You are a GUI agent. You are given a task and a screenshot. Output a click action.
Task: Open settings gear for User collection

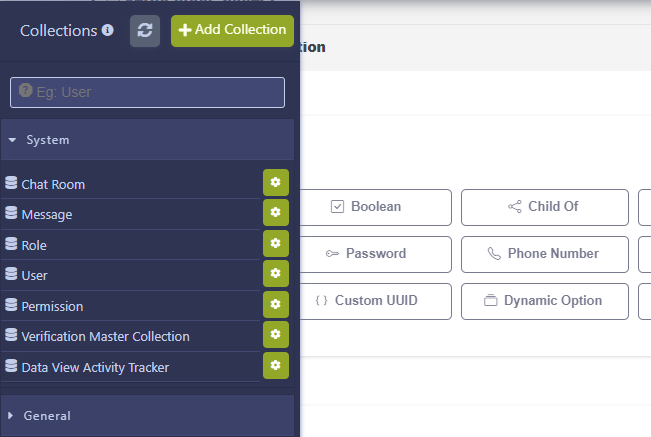(275, 274)
